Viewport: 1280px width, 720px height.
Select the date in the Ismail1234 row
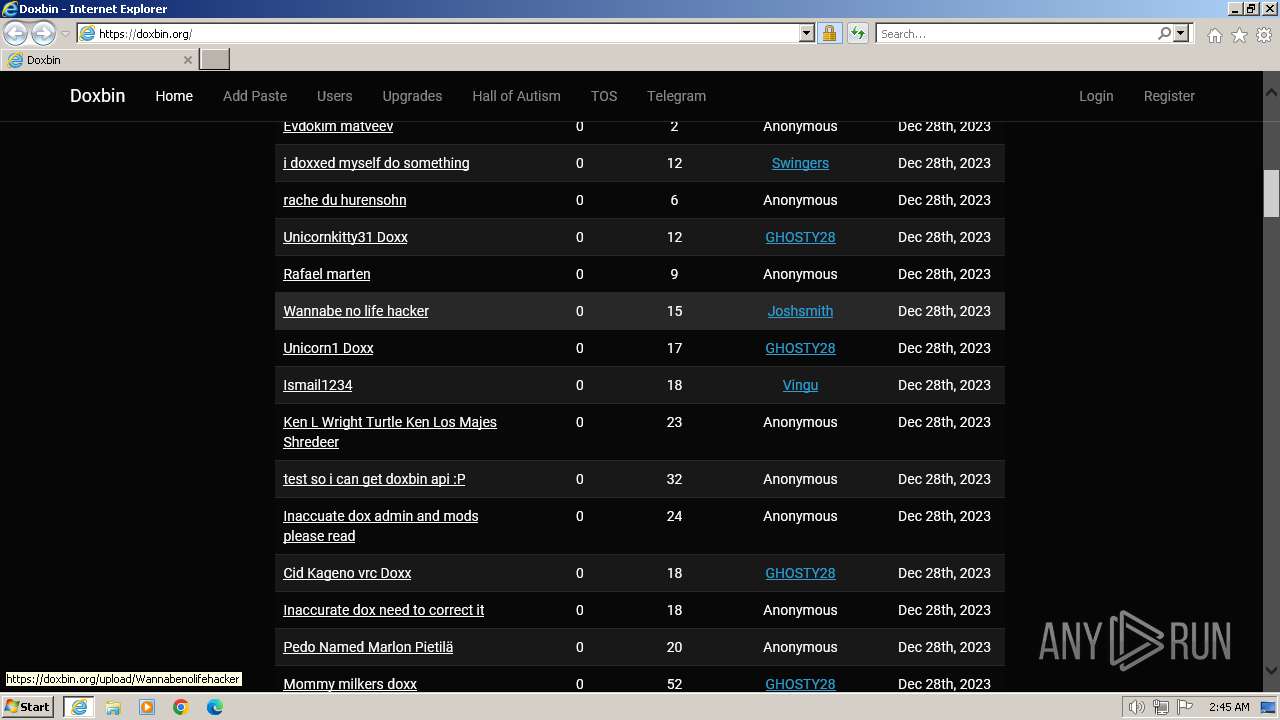pyautogui.click(x=944, y=385)
